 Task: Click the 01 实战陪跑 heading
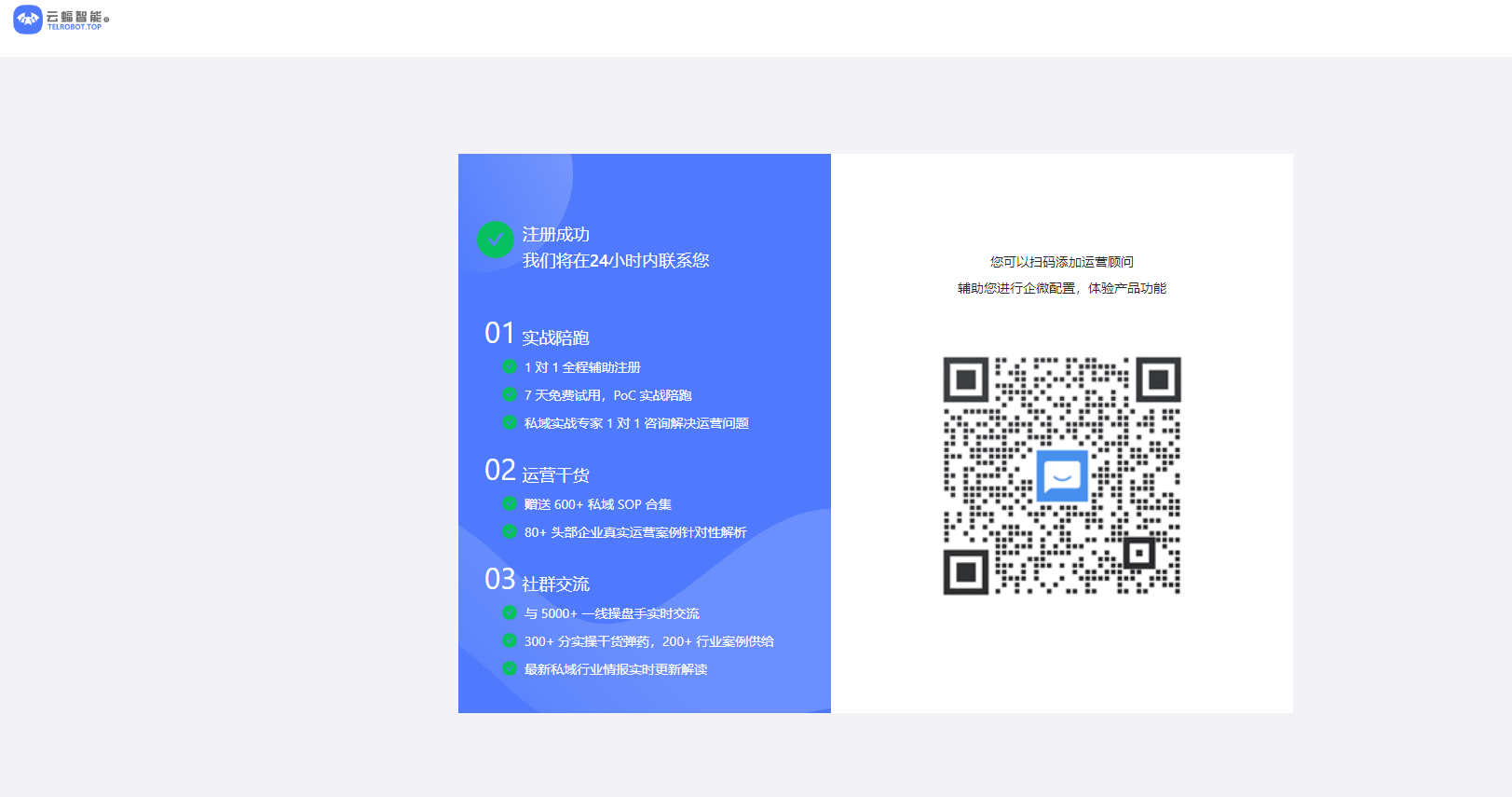537,334
